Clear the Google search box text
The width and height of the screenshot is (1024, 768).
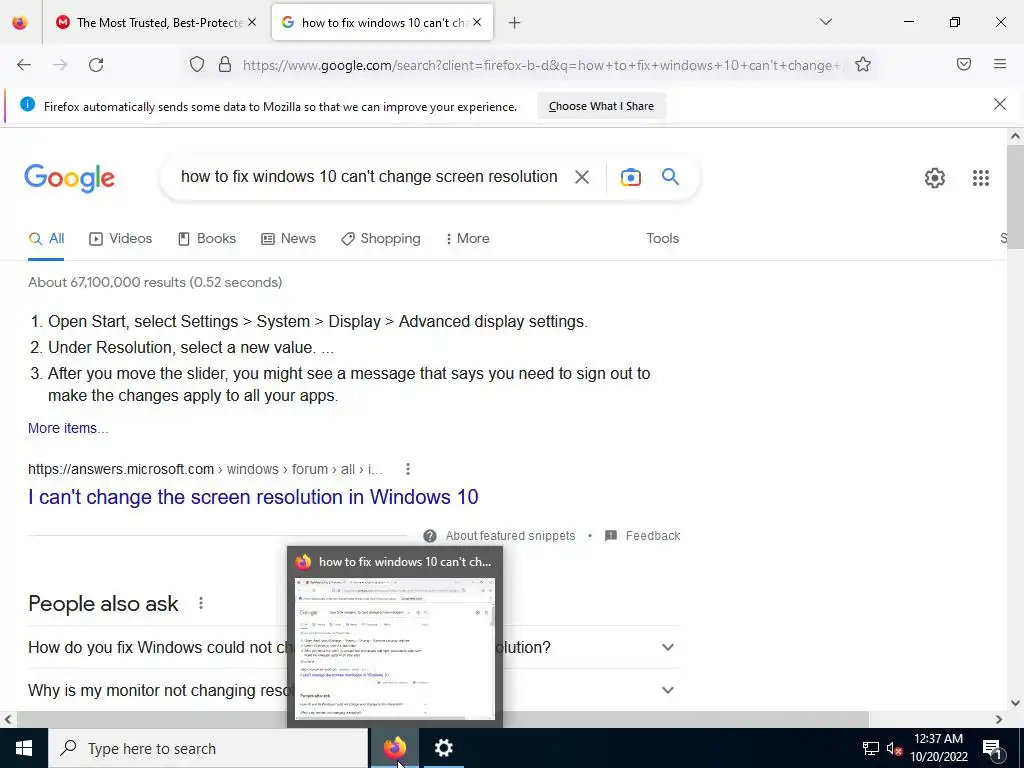582,177
